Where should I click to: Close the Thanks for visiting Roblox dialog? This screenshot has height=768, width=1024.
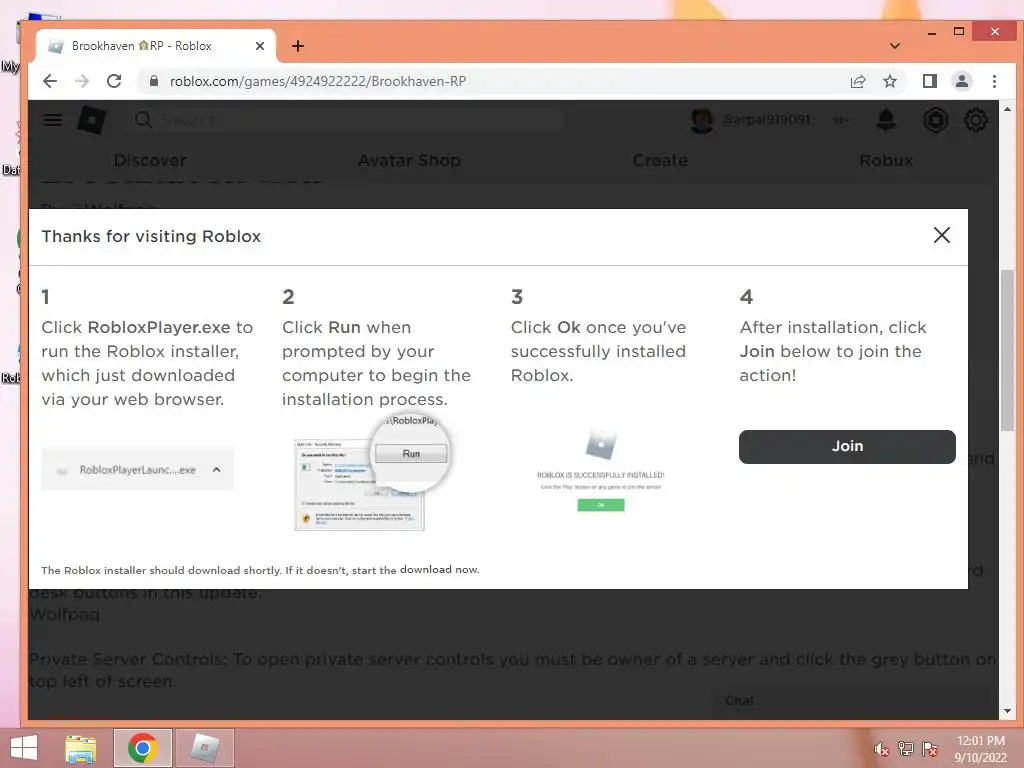tap(941, 235)
